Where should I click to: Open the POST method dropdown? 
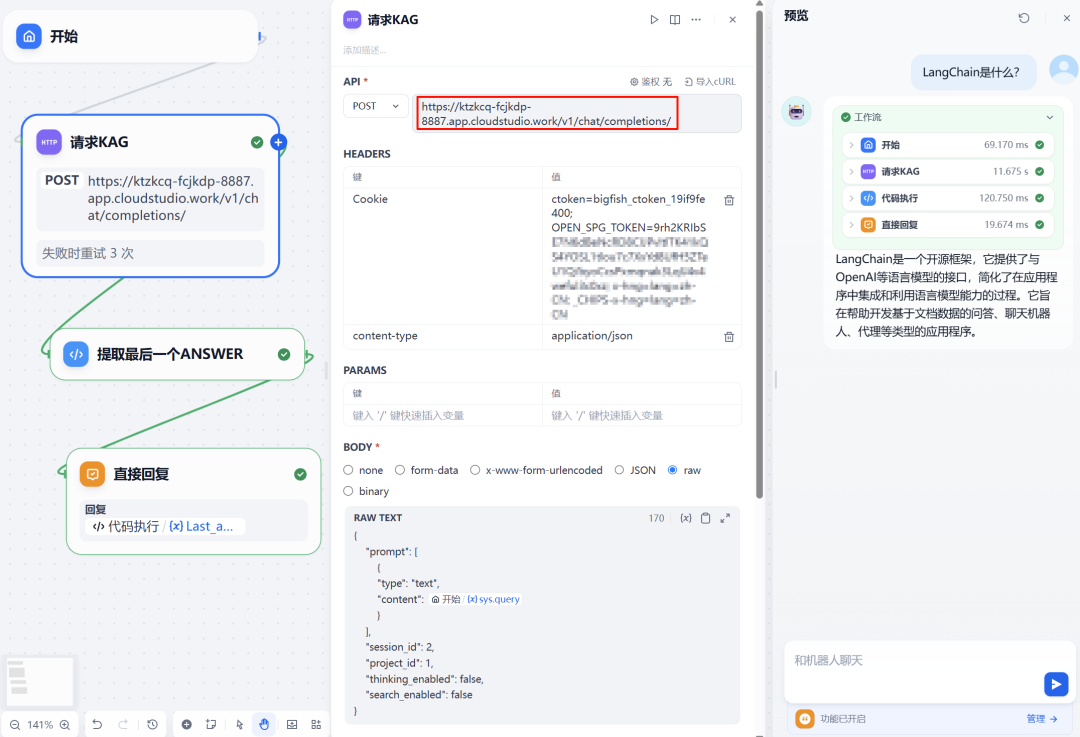coord(376,106)
